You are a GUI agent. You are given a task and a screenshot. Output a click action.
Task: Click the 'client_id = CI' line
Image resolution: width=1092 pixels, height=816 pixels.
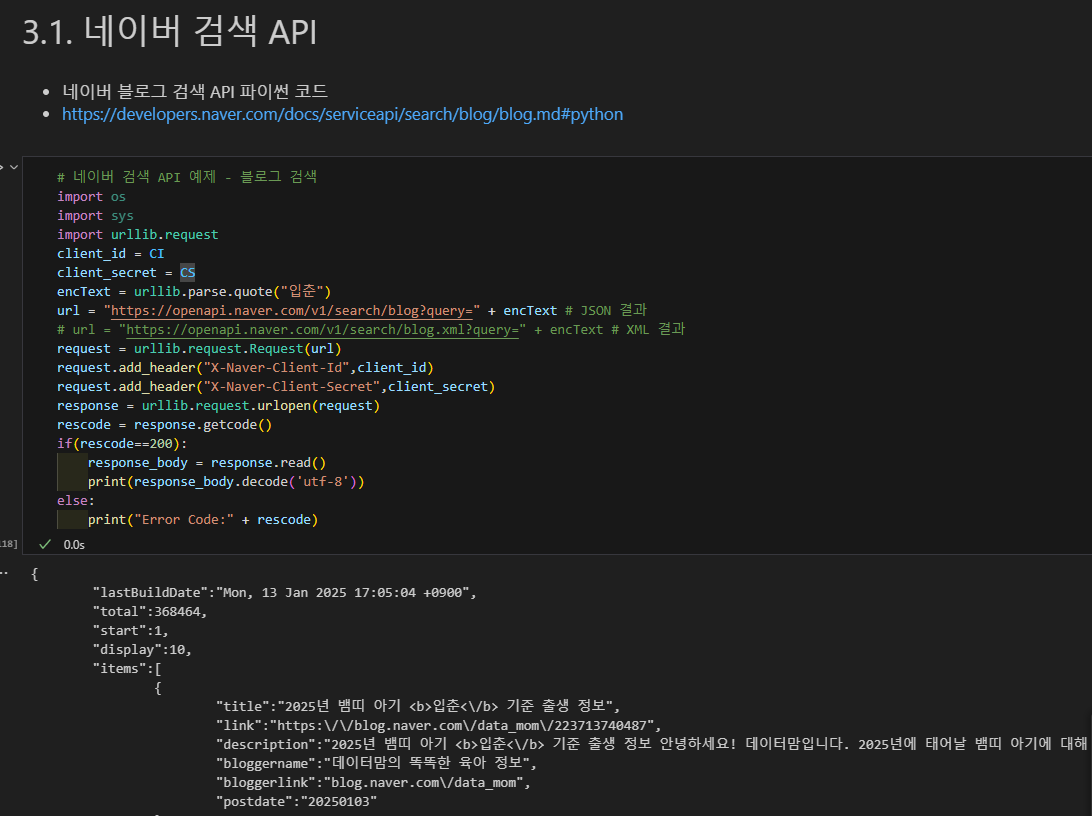[111, 253]
